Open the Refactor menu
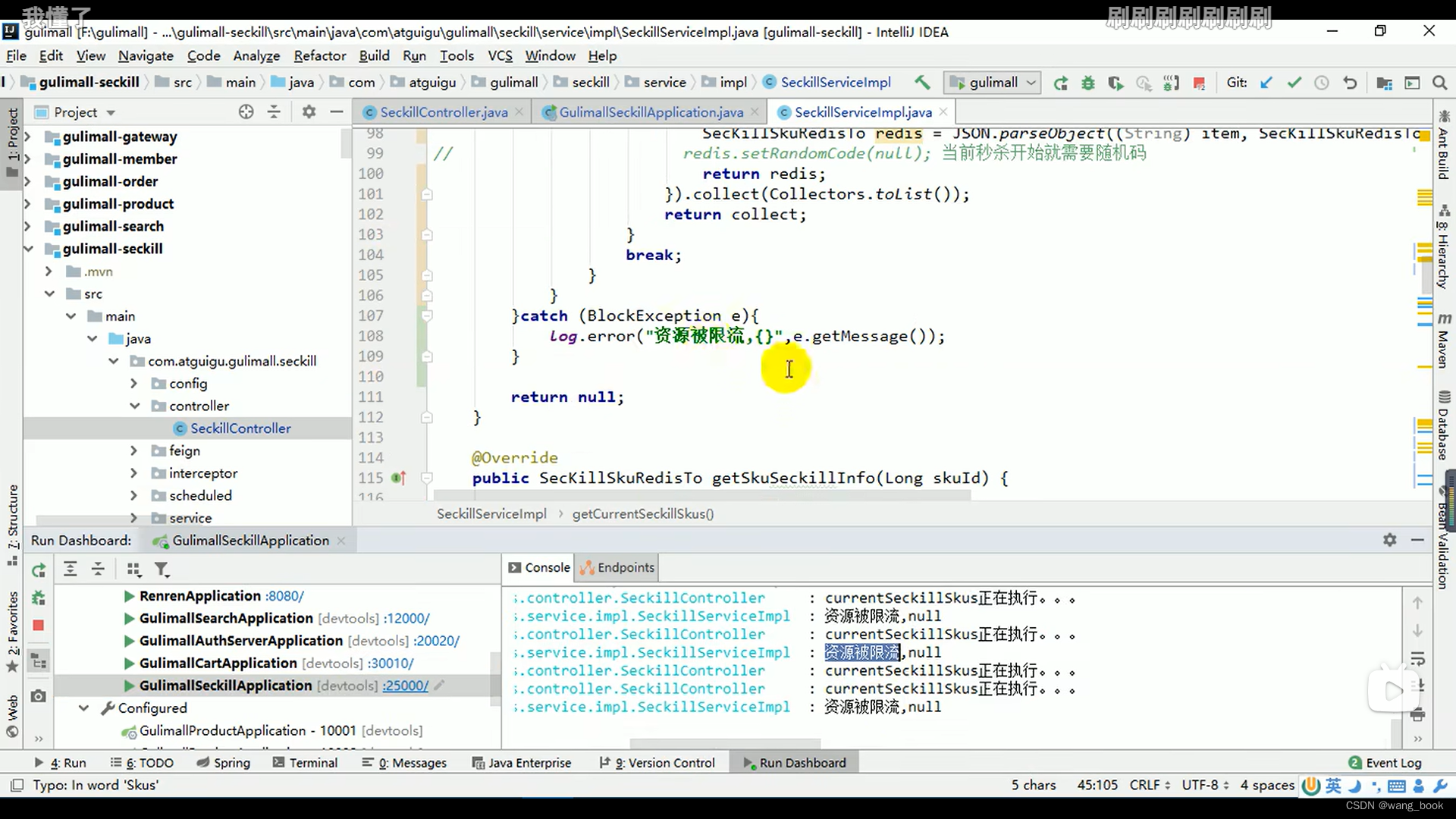1456x819 pixels. (319, 55)
